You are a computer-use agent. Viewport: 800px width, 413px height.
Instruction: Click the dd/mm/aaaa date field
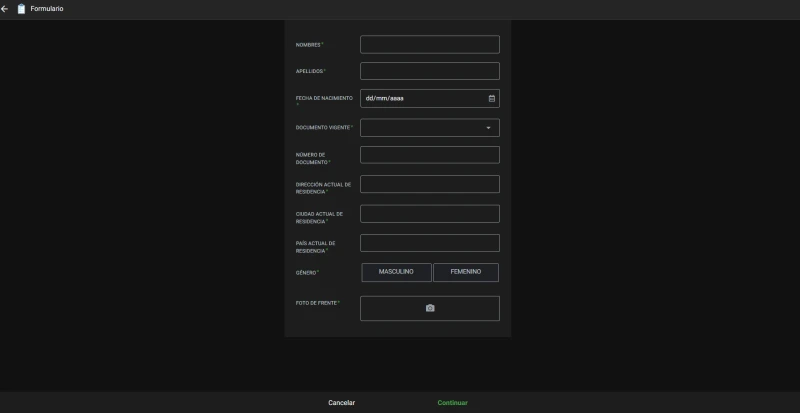(430, 99)
